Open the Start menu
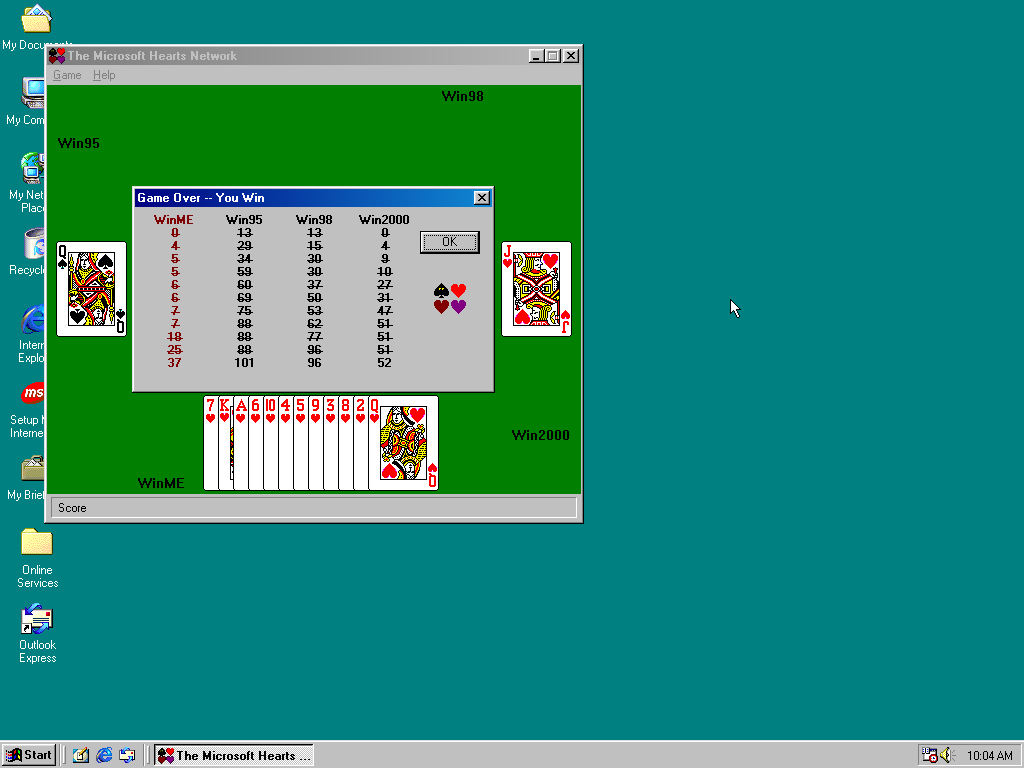Image resolution: width=1024 pixels, height=768 pixels. pyautogui.click(x=29, y=755)
